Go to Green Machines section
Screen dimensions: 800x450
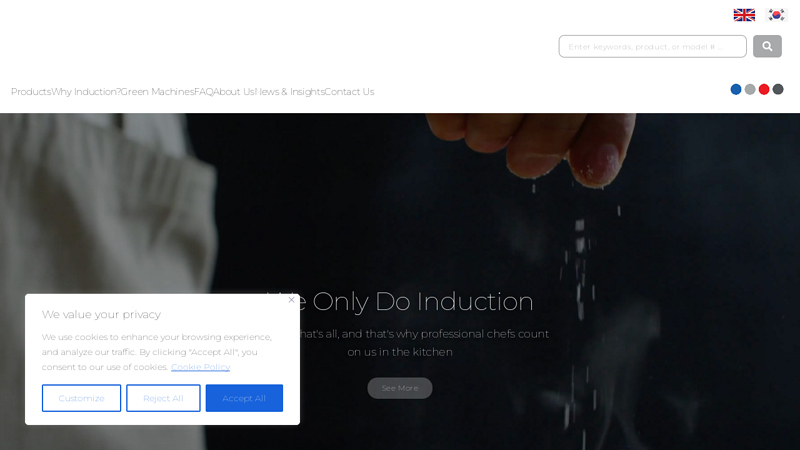coord(157,92)
